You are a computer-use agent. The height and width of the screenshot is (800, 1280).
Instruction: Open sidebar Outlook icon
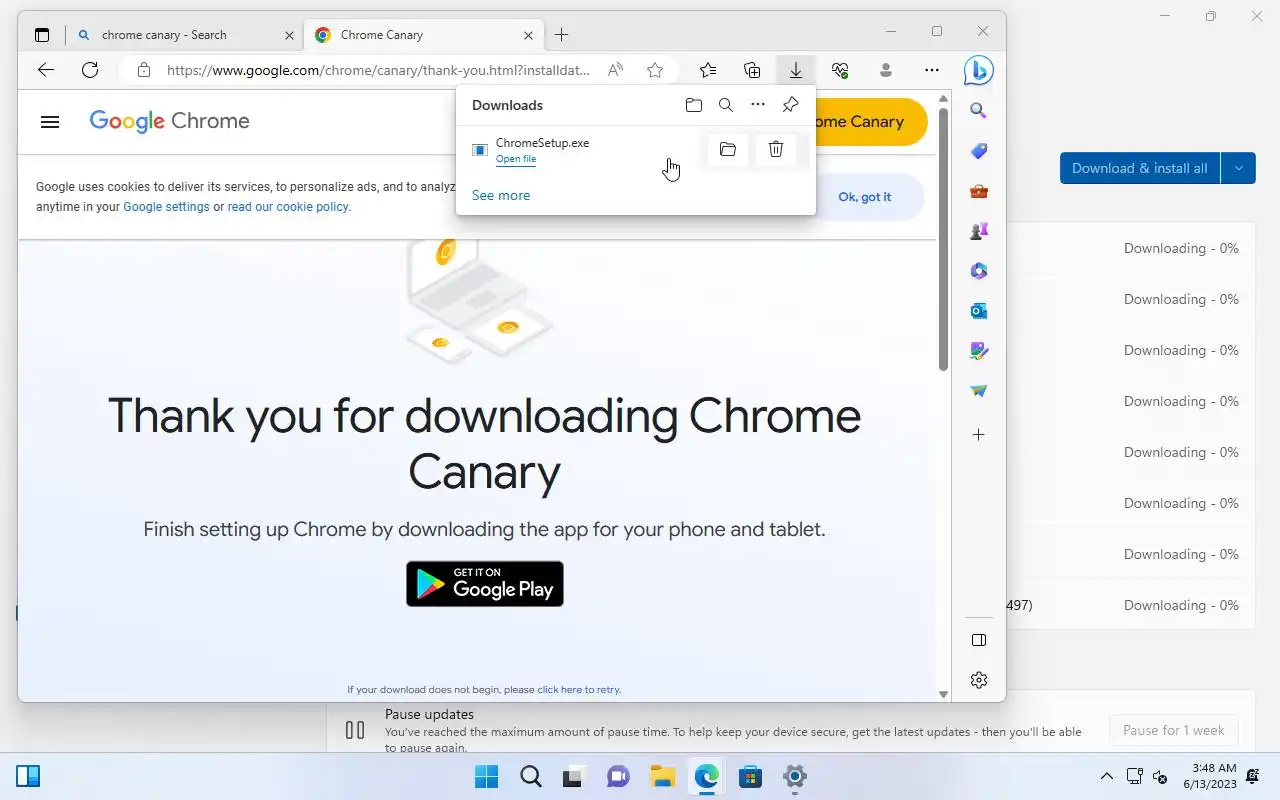click(x=979, y=311)
